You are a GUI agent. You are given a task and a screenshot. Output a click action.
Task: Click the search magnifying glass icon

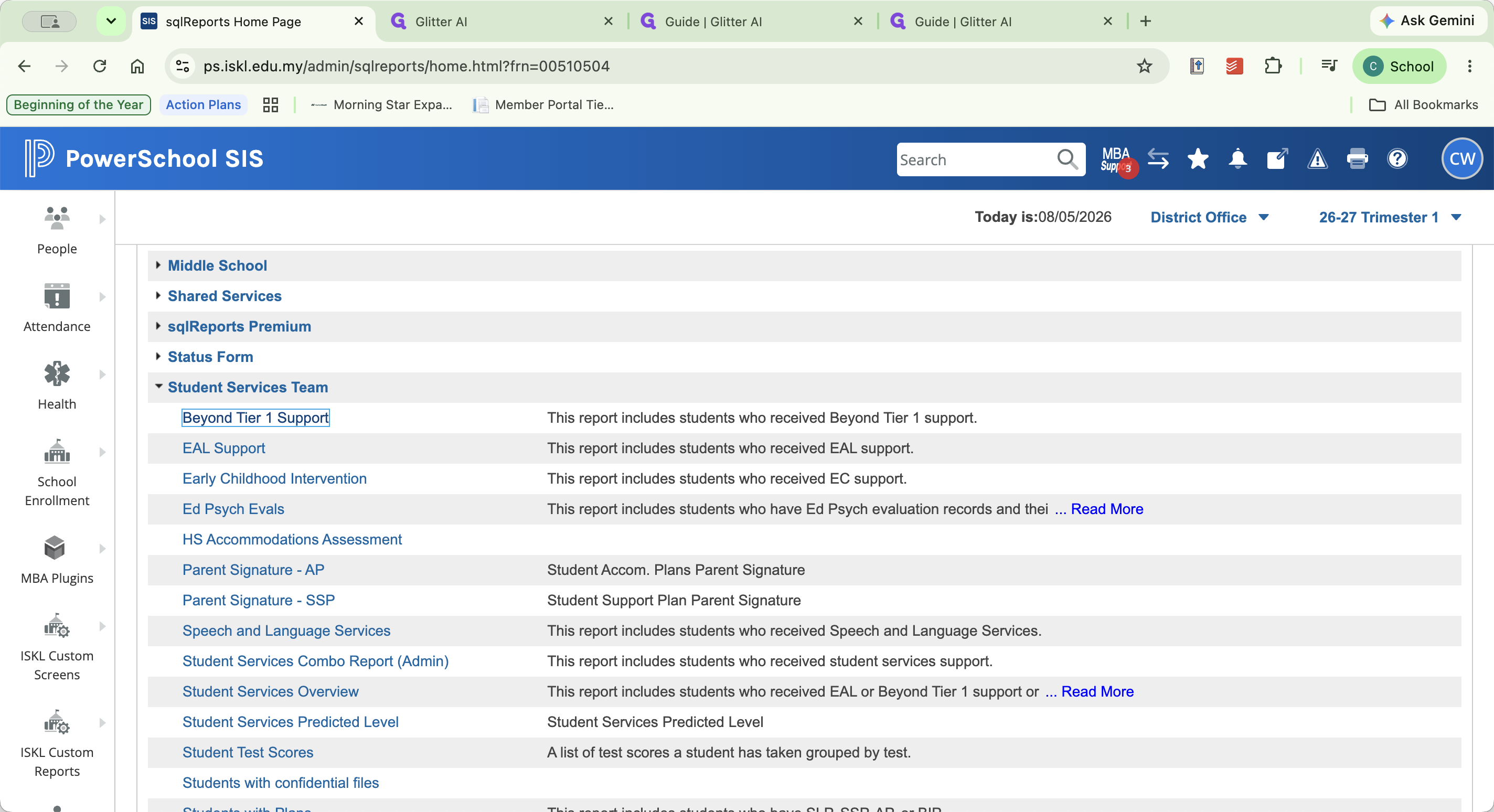coord(1067,159)
